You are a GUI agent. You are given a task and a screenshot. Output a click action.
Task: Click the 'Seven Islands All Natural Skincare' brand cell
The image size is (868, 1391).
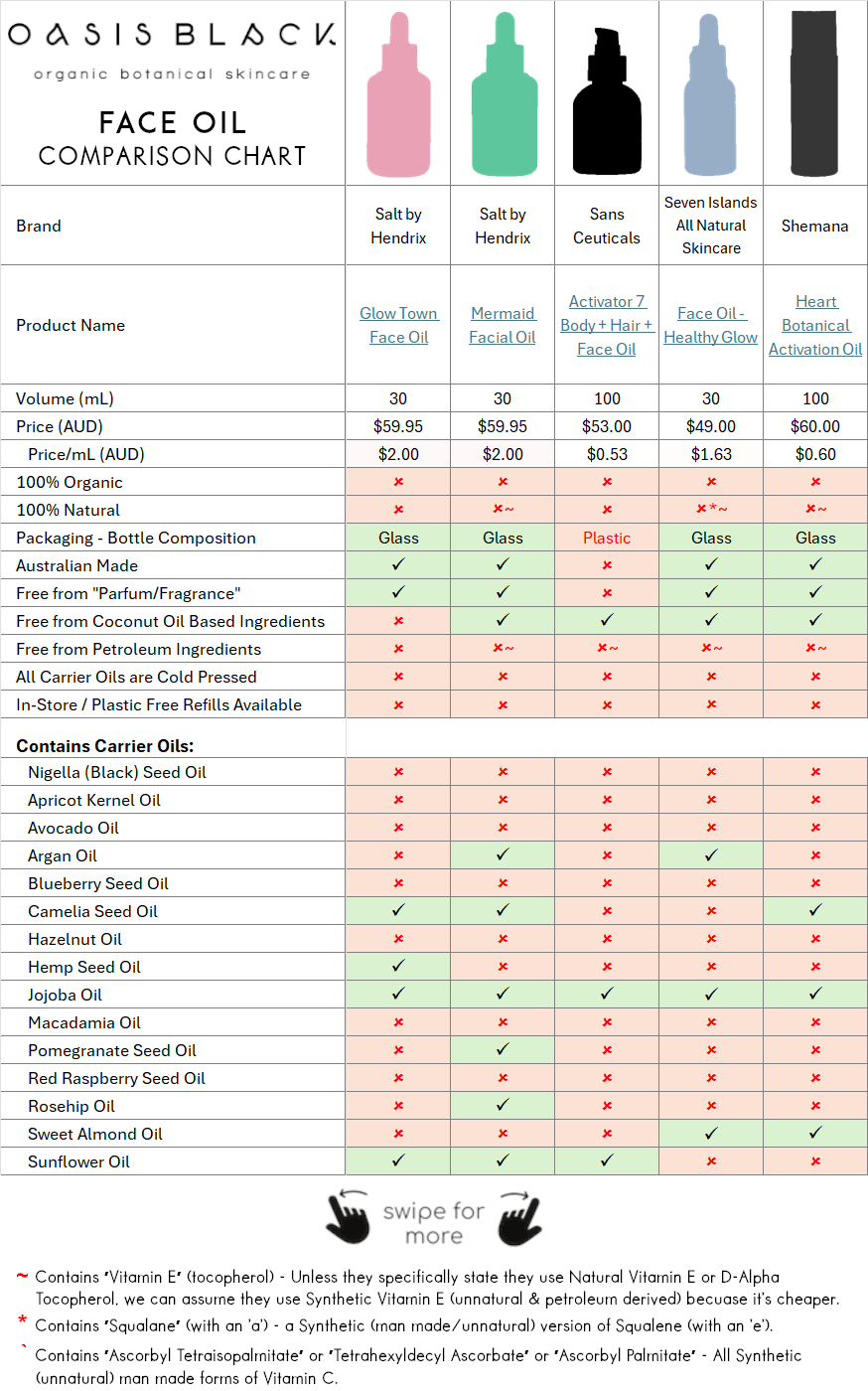(x=711, y=226)
